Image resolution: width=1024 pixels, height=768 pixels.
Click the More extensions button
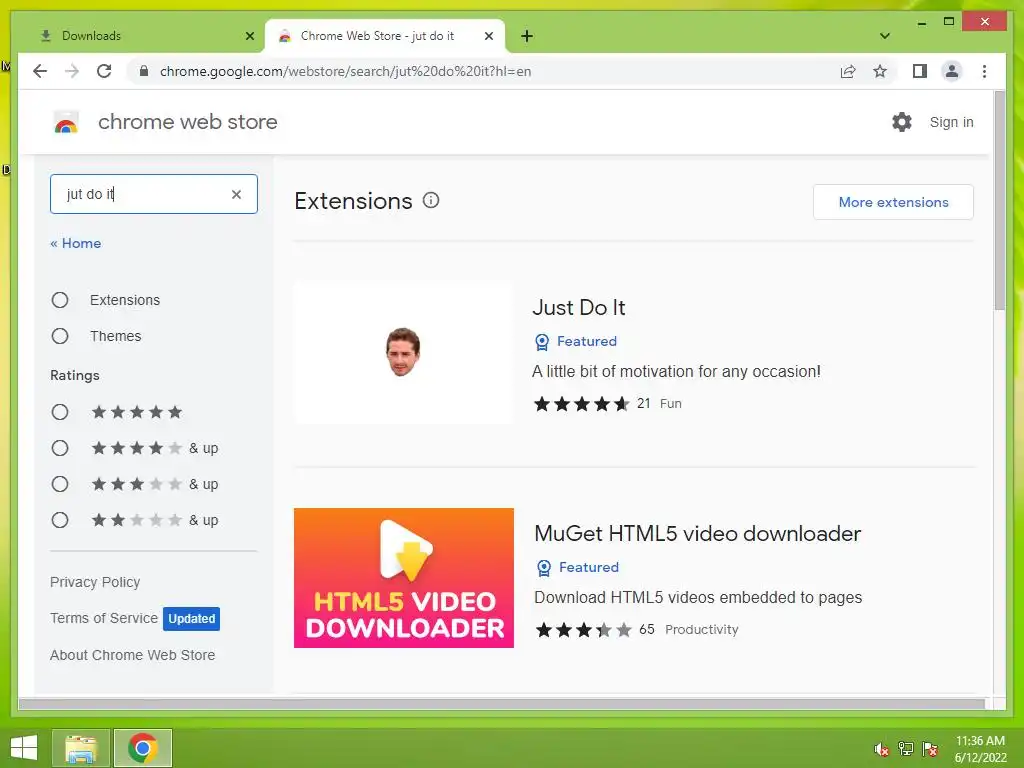[893, 202]
